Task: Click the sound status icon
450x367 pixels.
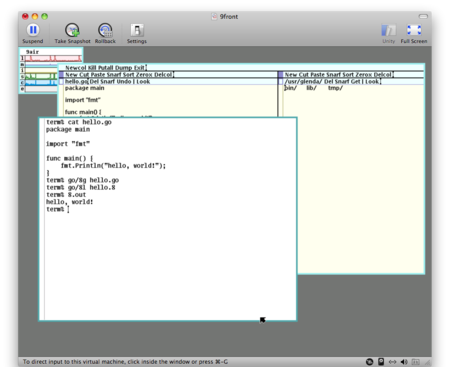Action: [404, 362]
